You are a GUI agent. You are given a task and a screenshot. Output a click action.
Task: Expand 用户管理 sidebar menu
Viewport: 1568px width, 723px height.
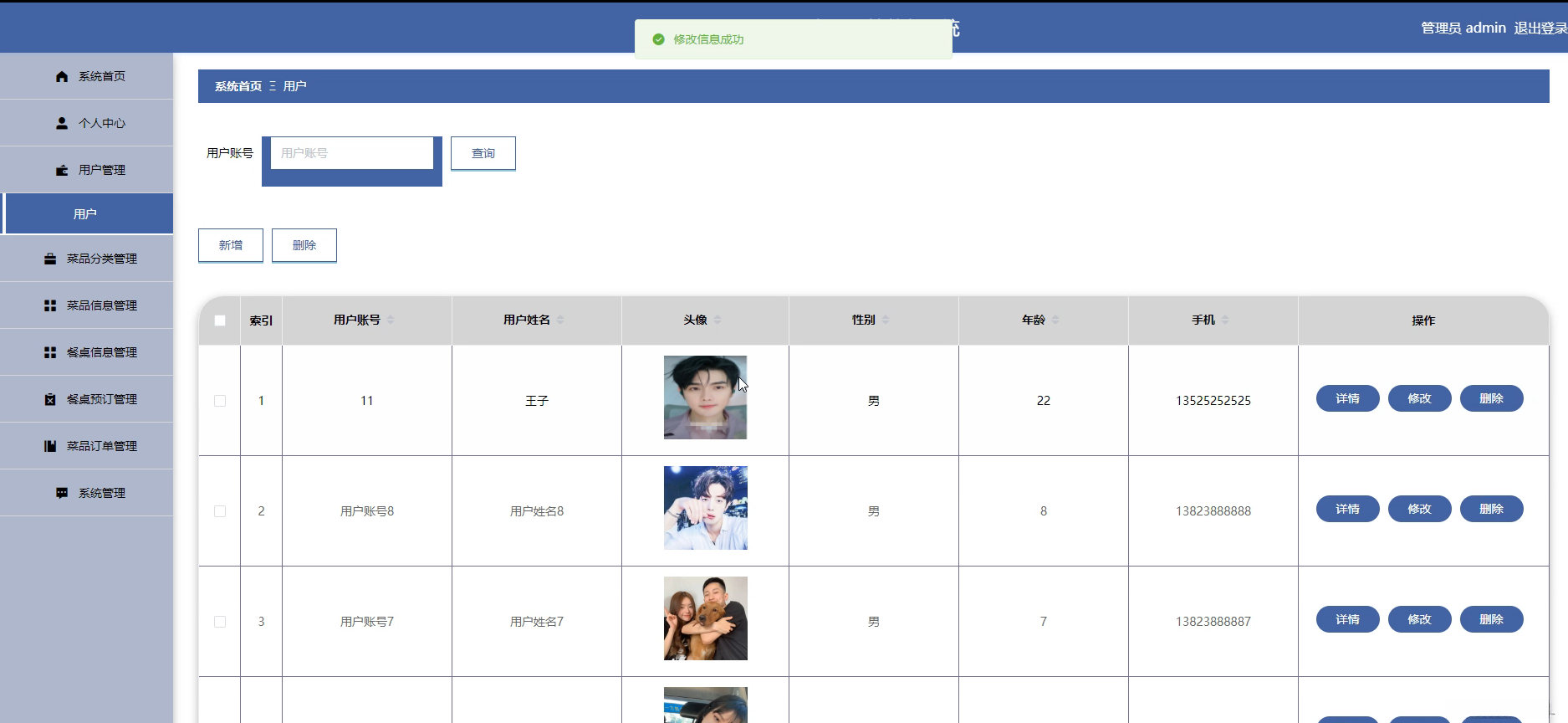point(87,170)
